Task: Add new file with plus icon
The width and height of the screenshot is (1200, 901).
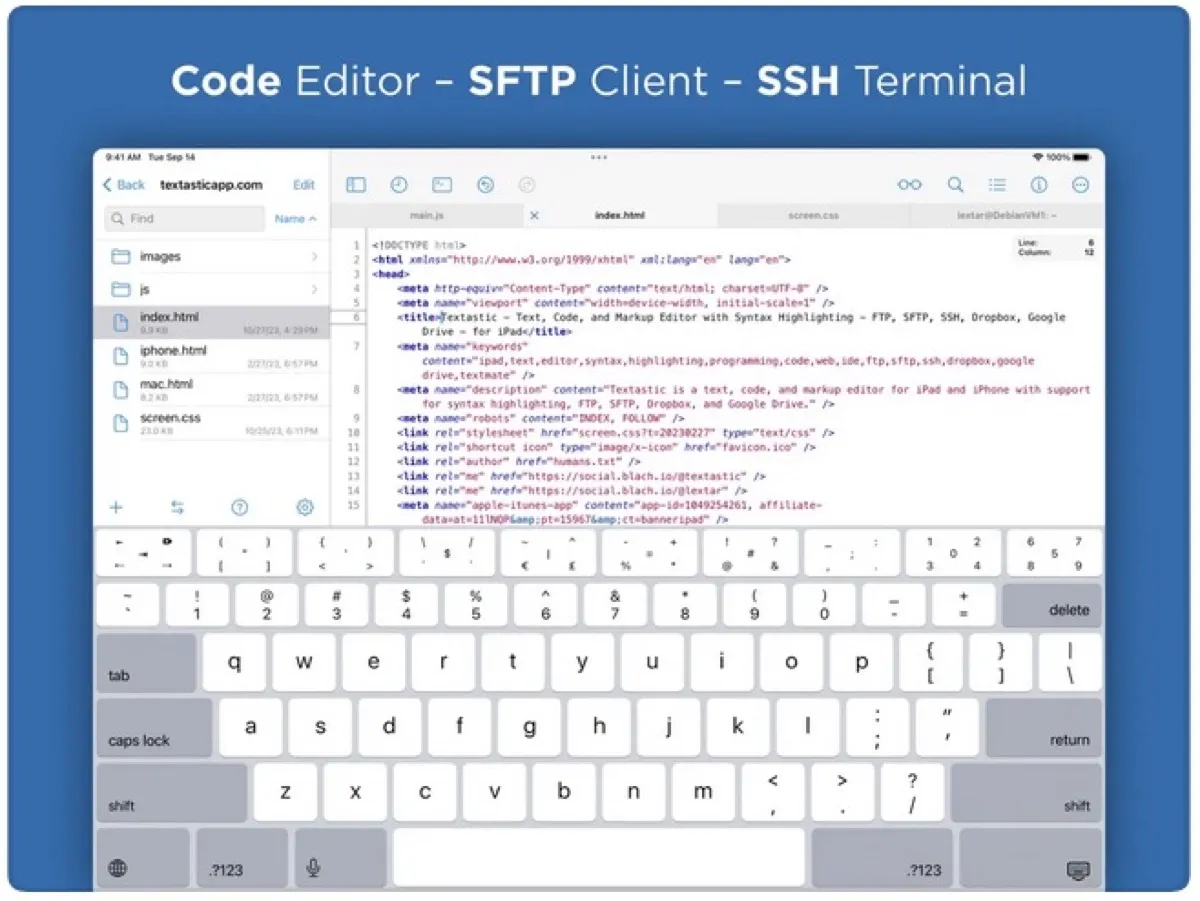Action: point(116,508)
